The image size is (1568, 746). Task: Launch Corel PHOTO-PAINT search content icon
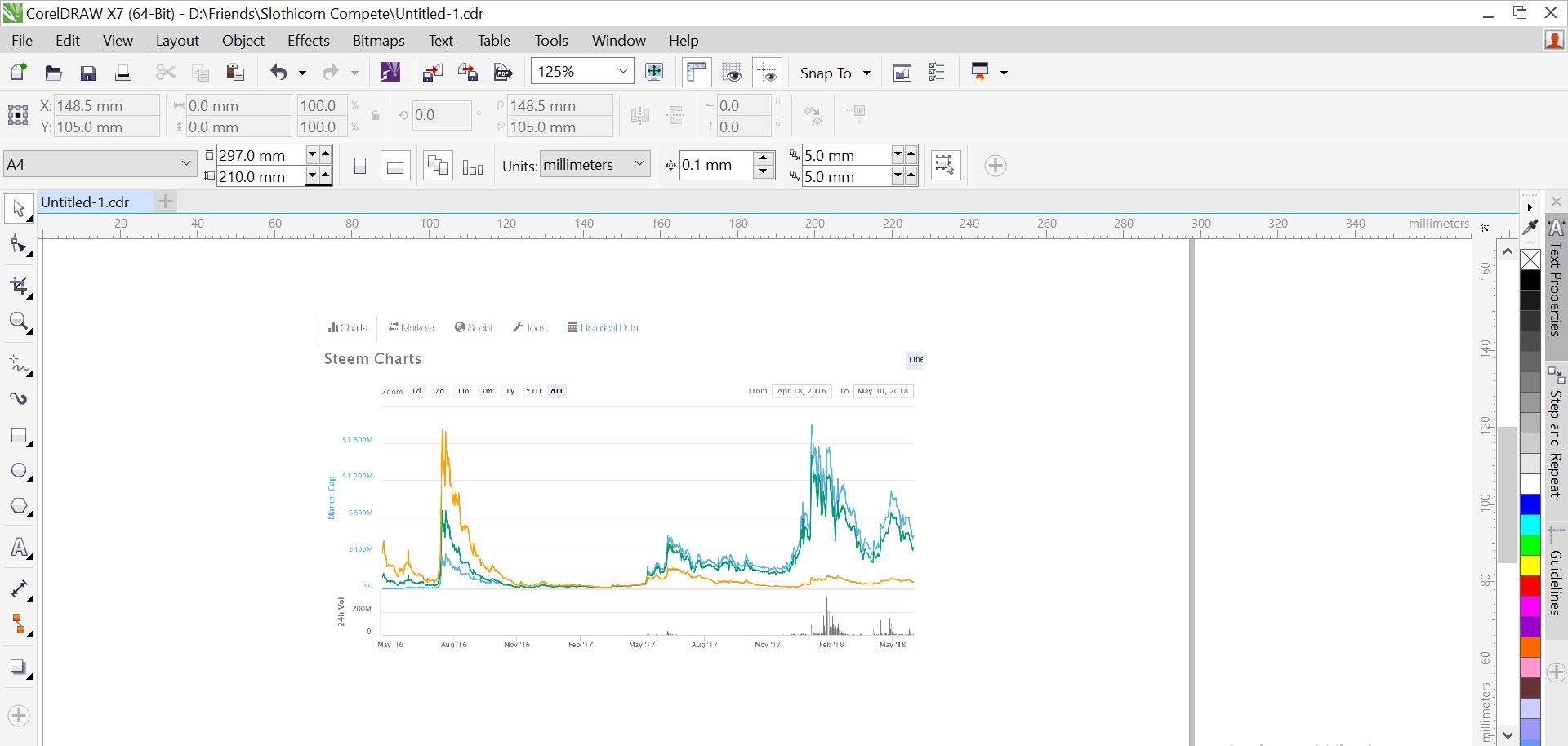[x=390, y=73]
